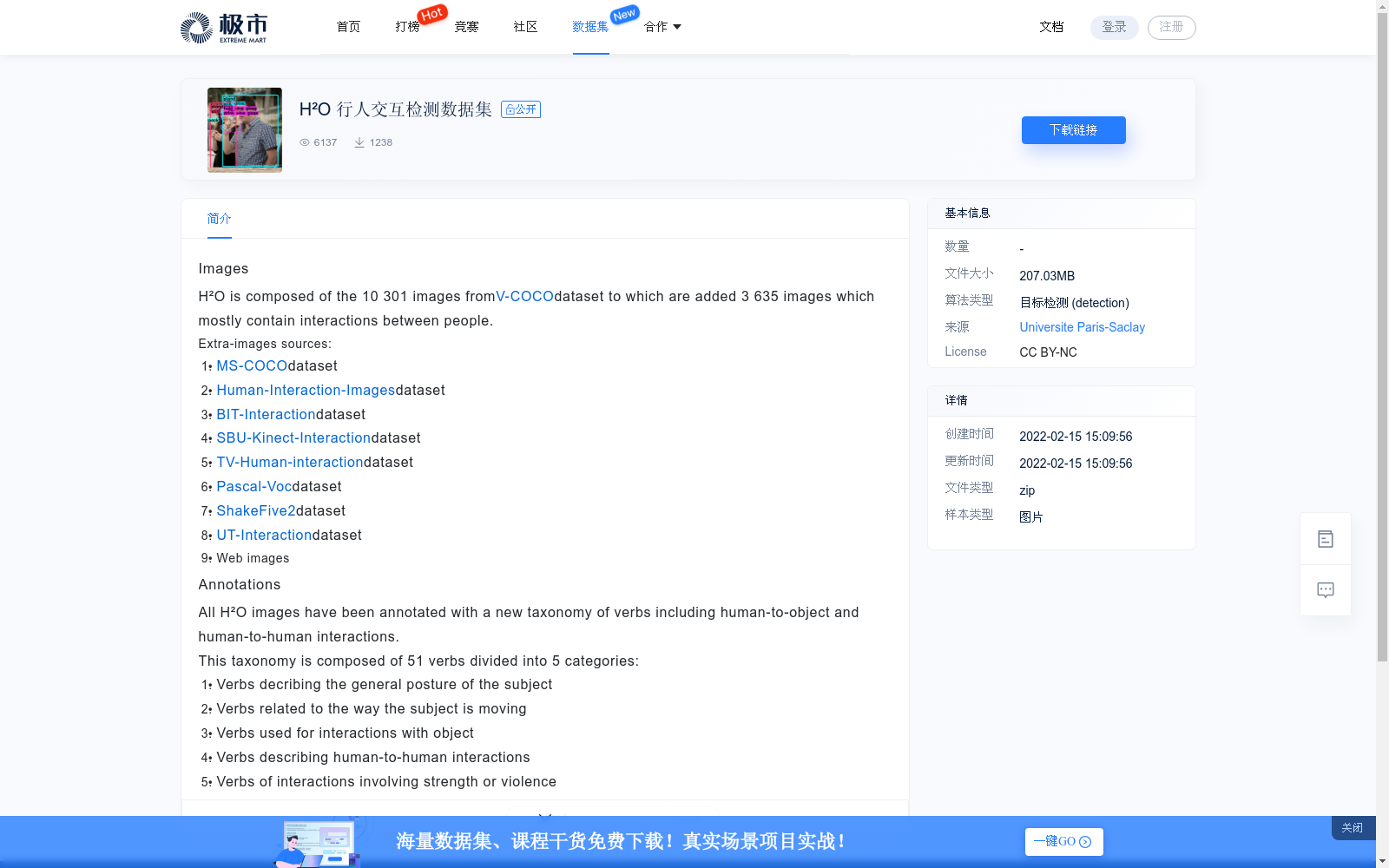
Task: Click the H²O 行人交互检测数据集 title
Action: pyautogui.click(x=395, y=109)
